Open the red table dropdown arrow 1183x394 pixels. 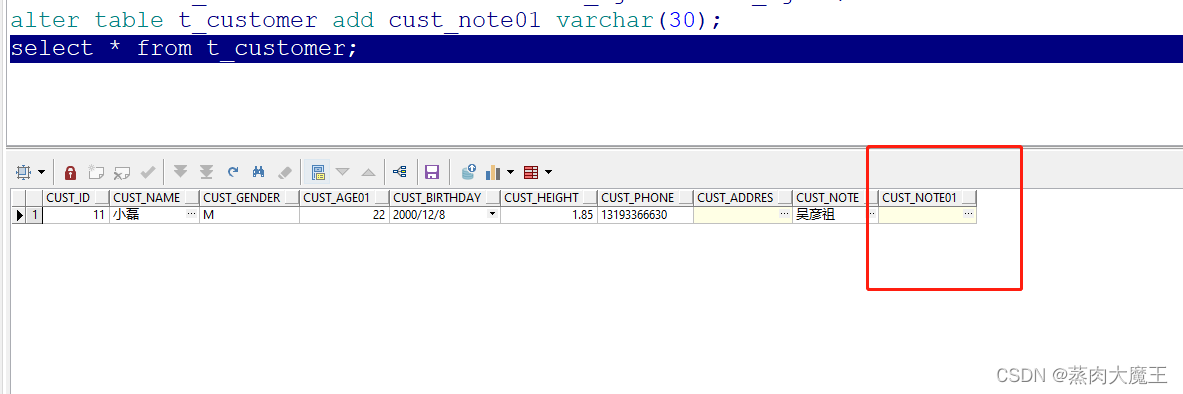pos(548,172)
